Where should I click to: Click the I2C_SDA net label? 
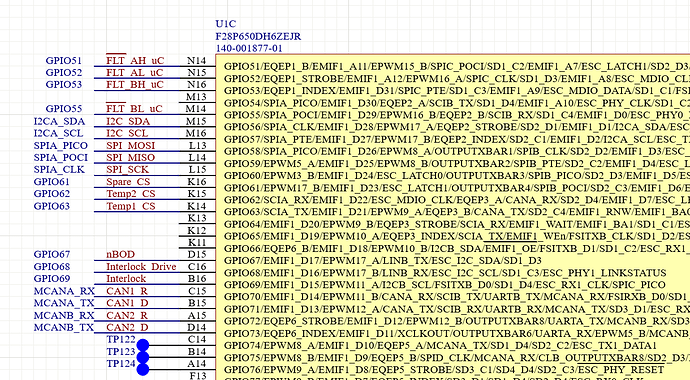tap(128, 121)
